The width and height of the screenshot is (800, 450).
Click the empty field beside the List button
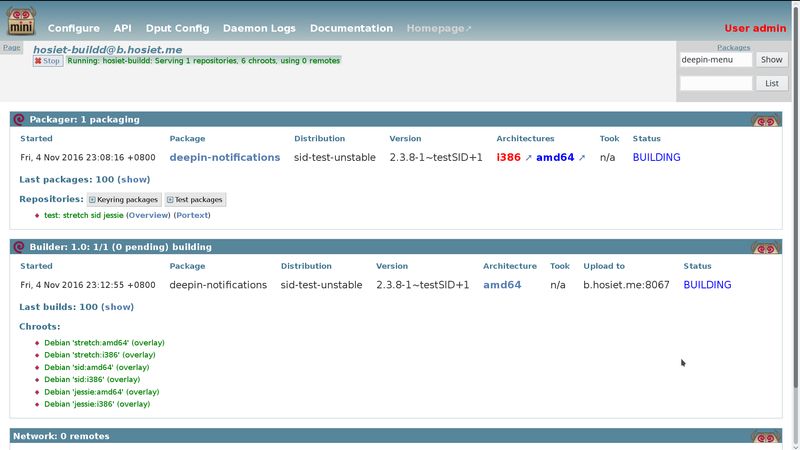[716, 83]
